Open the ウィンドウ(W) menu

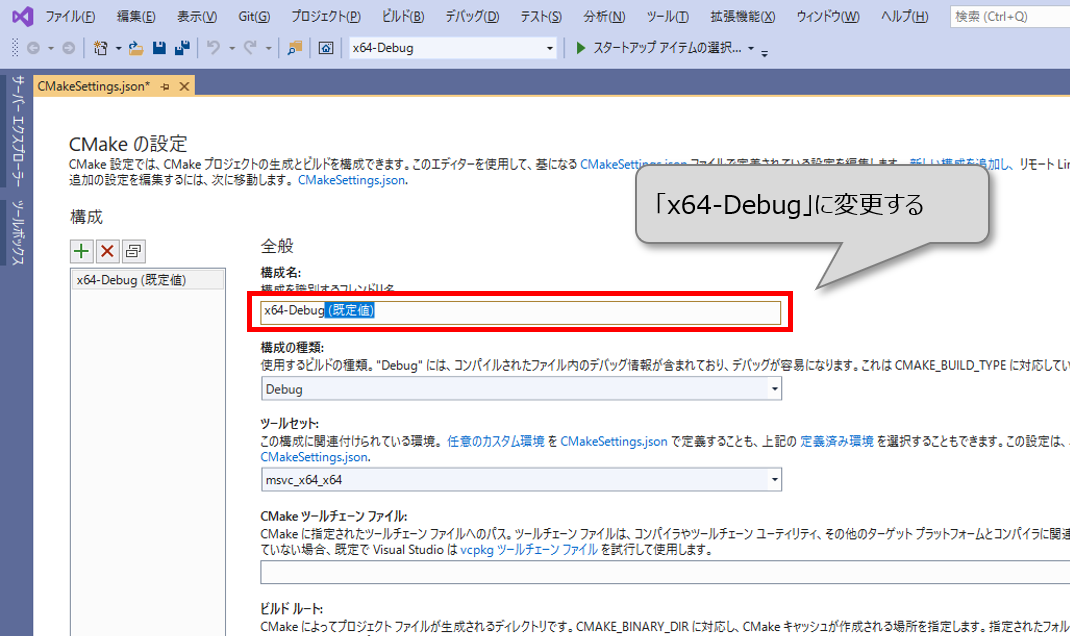(828, 16)
